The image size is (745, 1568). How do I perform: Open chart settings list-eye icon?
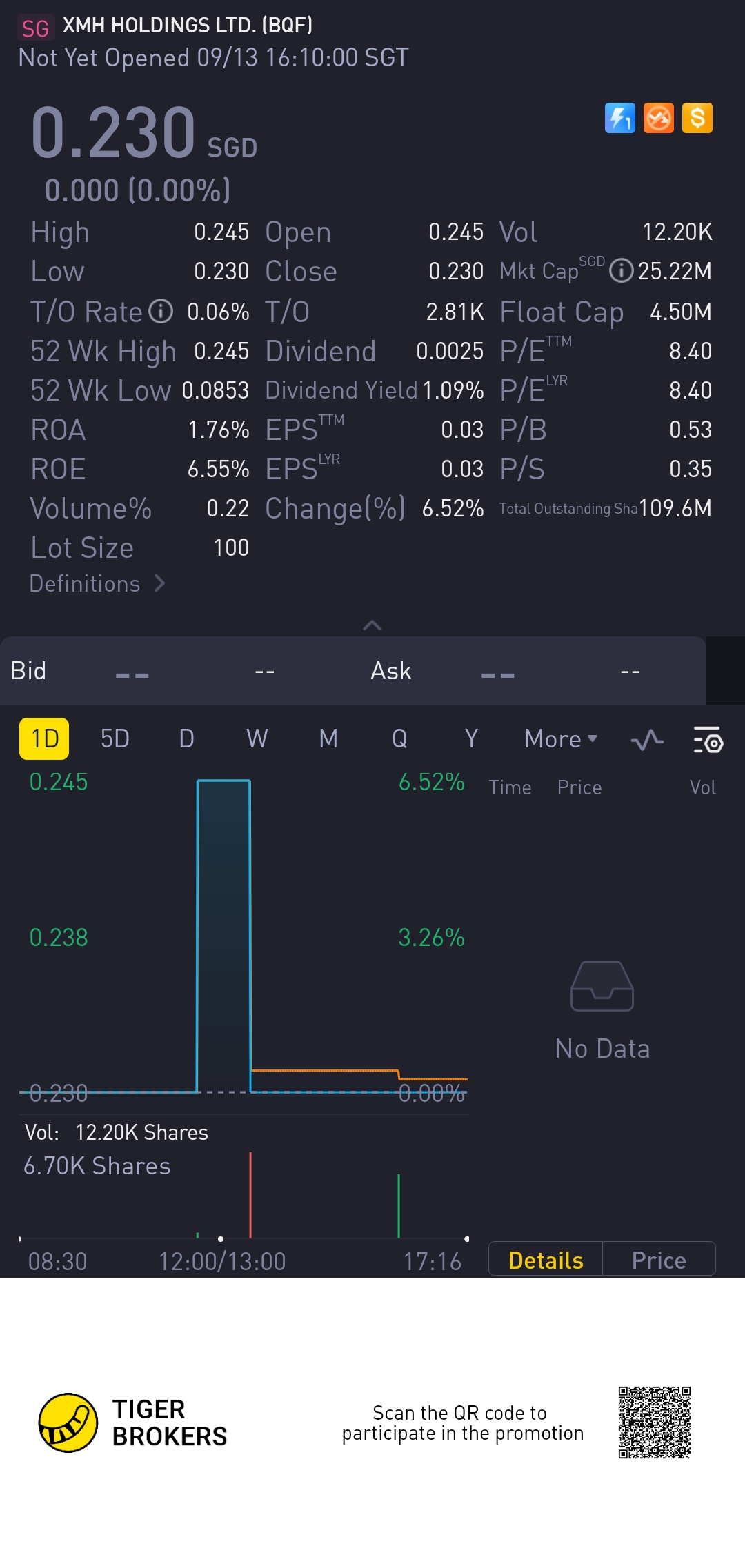point(708,740)
